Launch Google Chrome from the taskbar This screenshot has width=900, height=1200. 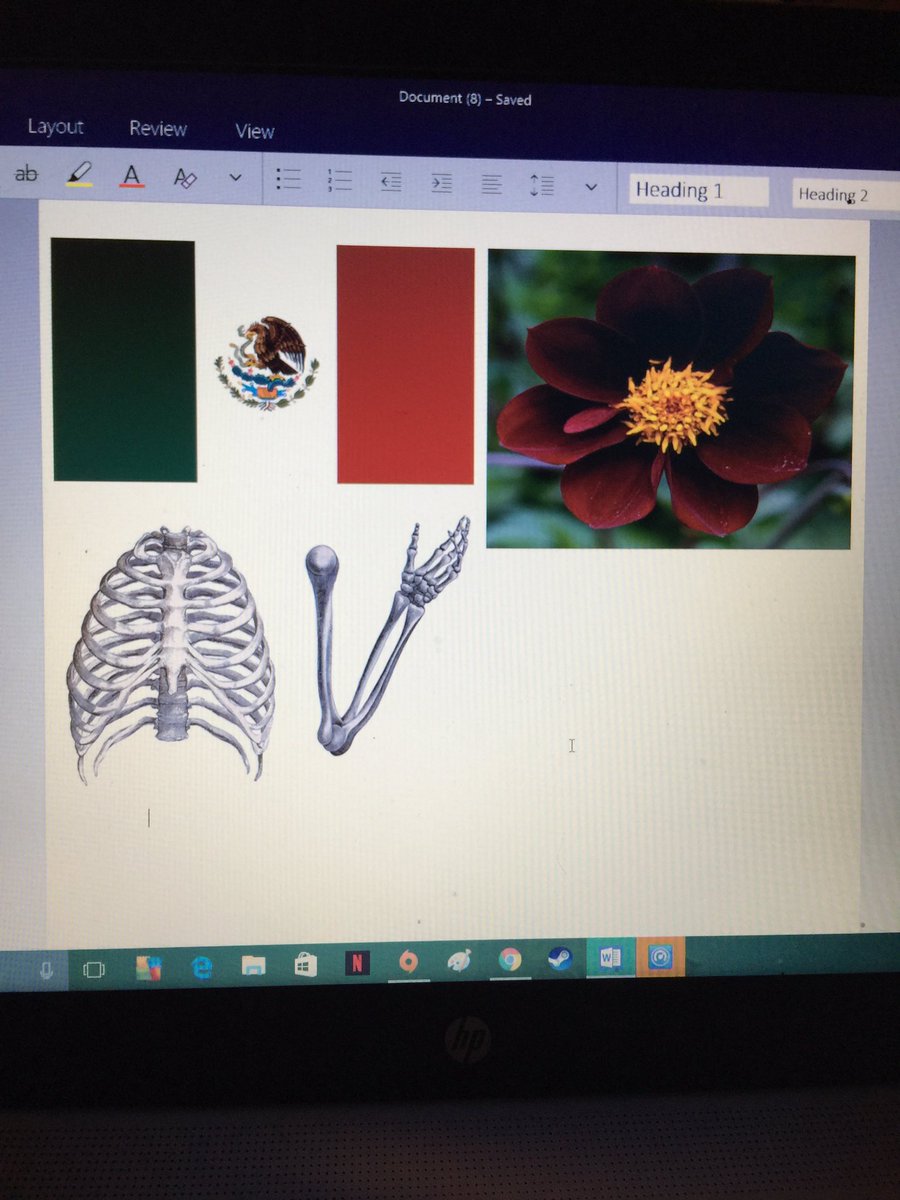click(510, 960)
